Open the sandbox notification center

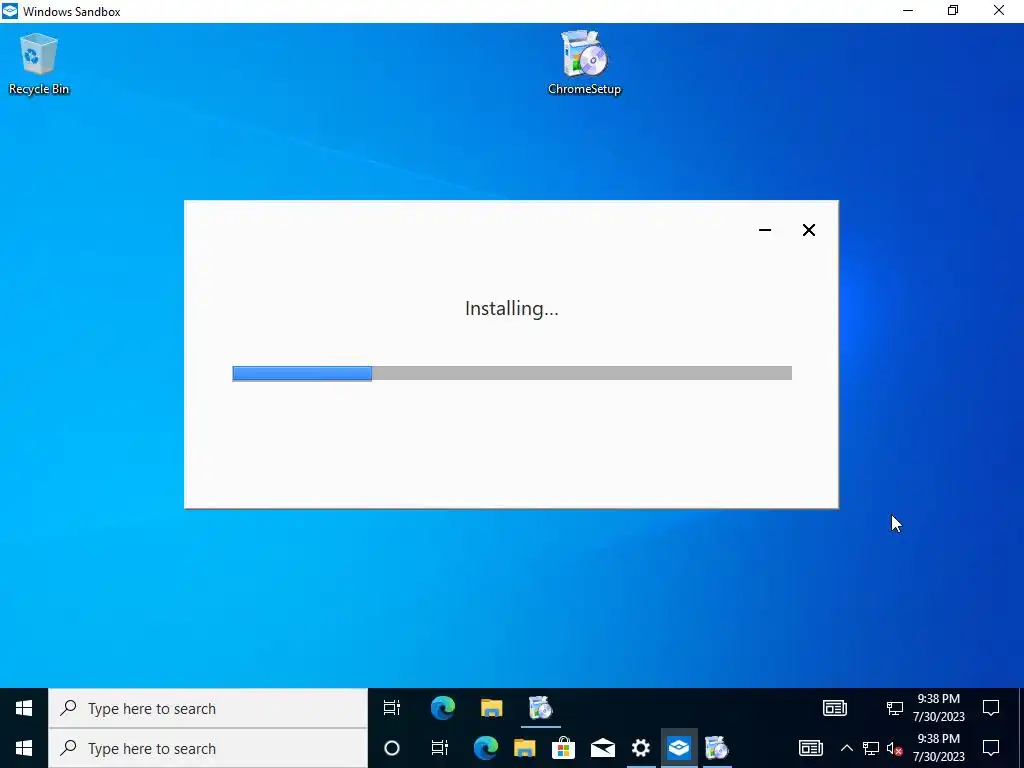point(991,708)
